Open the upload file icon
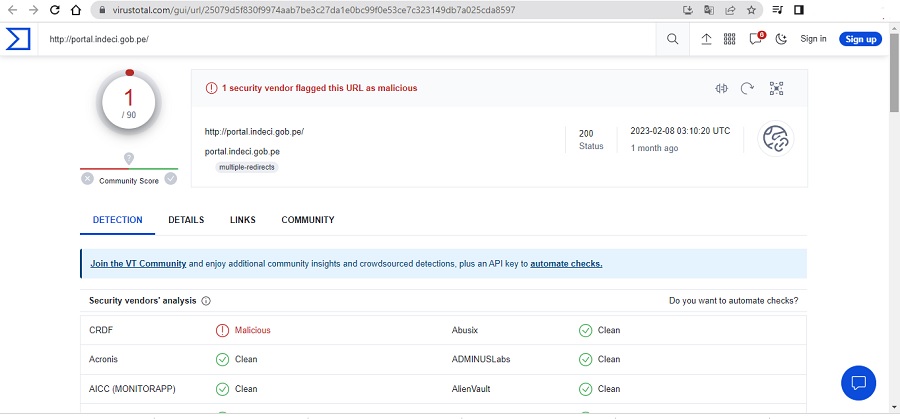 pos(706,39)
